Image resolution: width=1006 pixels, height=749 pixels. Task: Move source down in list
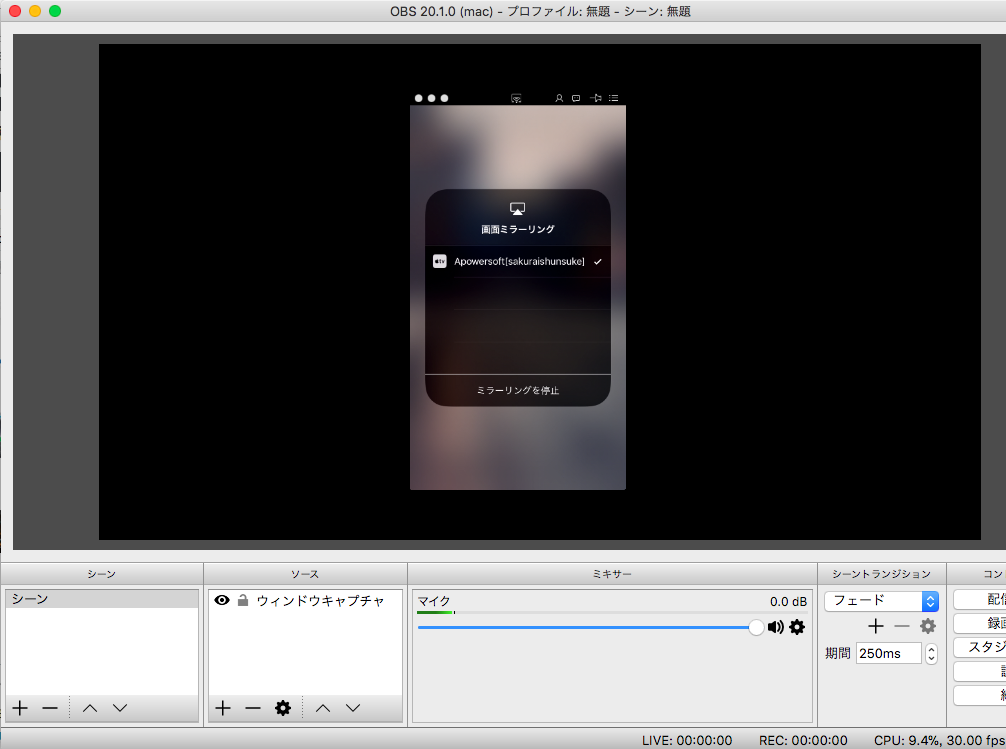pos(353,708)
